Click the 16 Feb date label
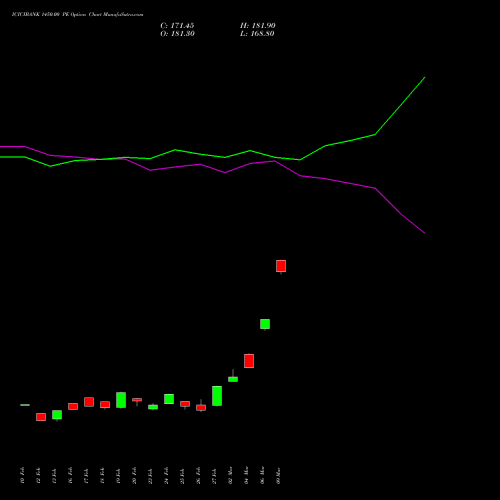 click(x=70, y=475)
